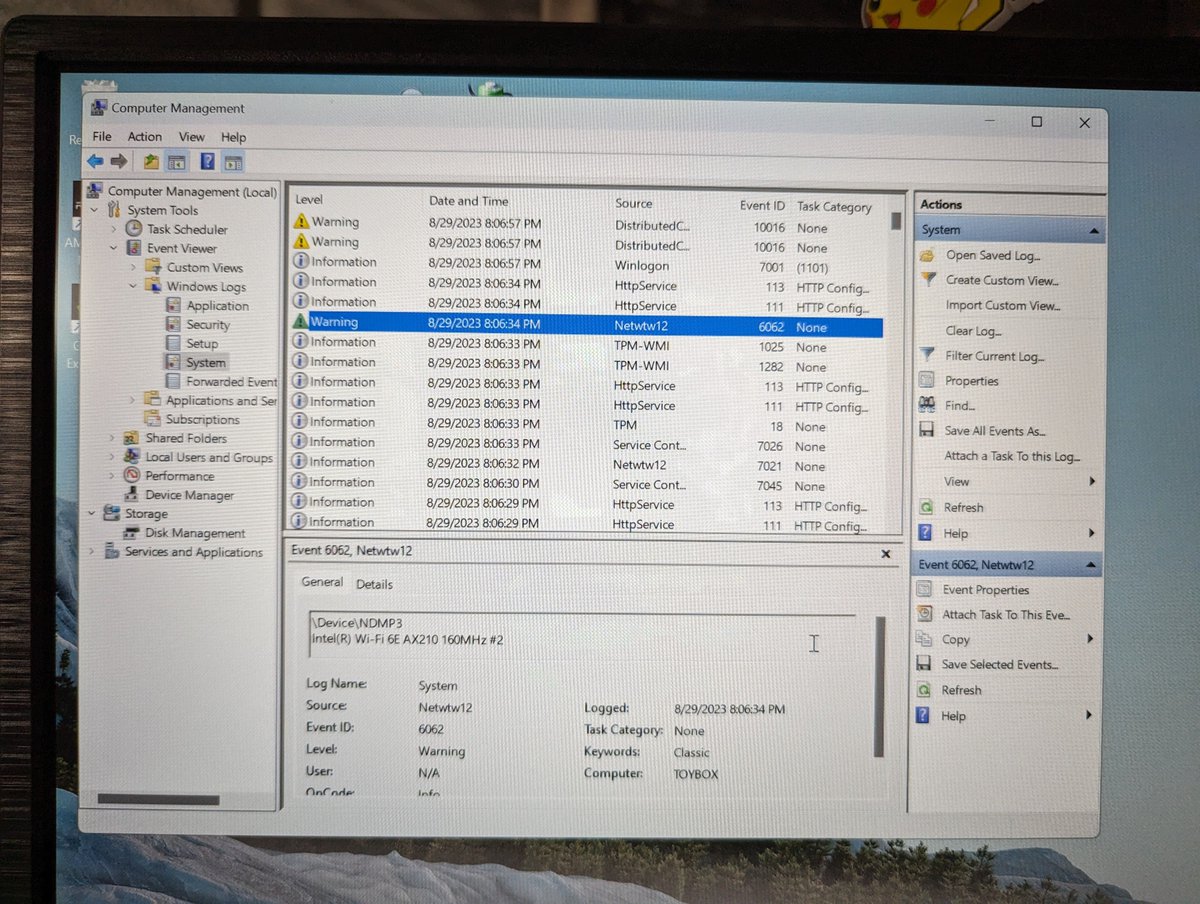1200x904 pixels.
Task: Open Saved Log using its folder icon
Action: tap(928, 255)
